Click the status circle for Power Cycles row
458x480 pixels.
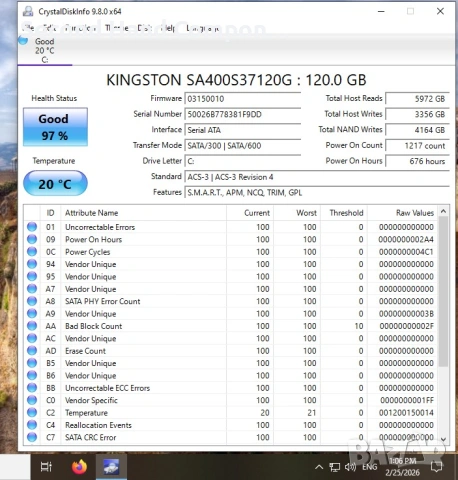[x=32, y=252]
